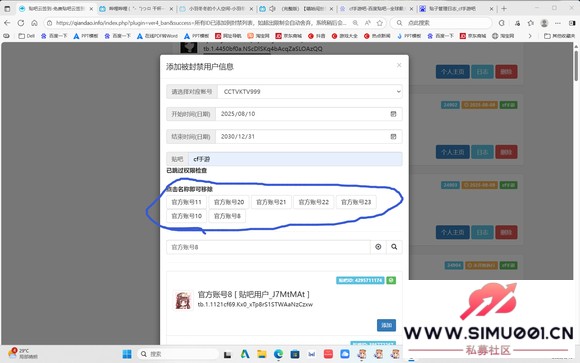Click the blue 添加 button on the user card
Viewport: 580px width, 363px height.
[386, 325]
